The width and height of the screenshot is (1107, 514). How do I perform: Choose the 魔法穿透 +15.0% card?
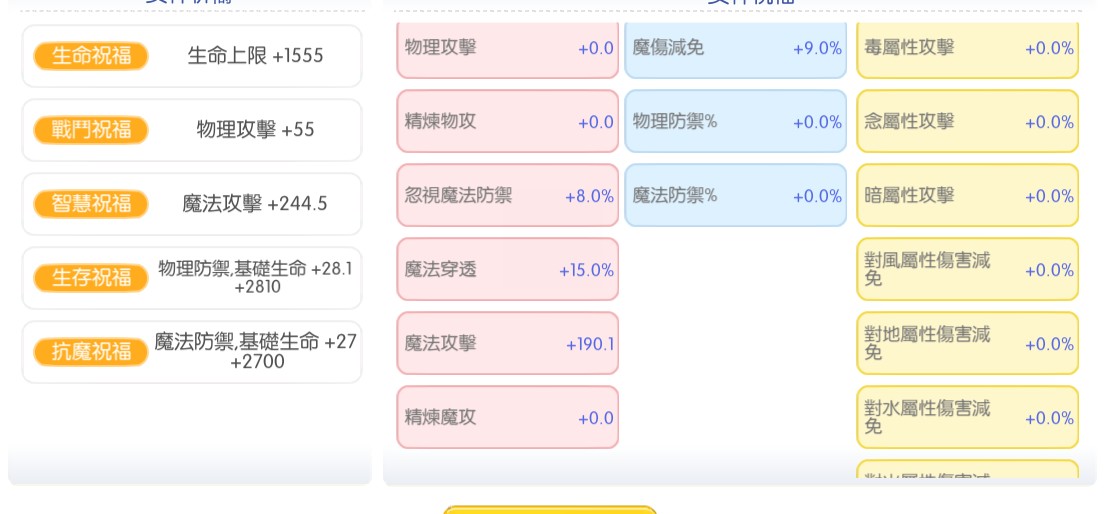pos(508,270)
